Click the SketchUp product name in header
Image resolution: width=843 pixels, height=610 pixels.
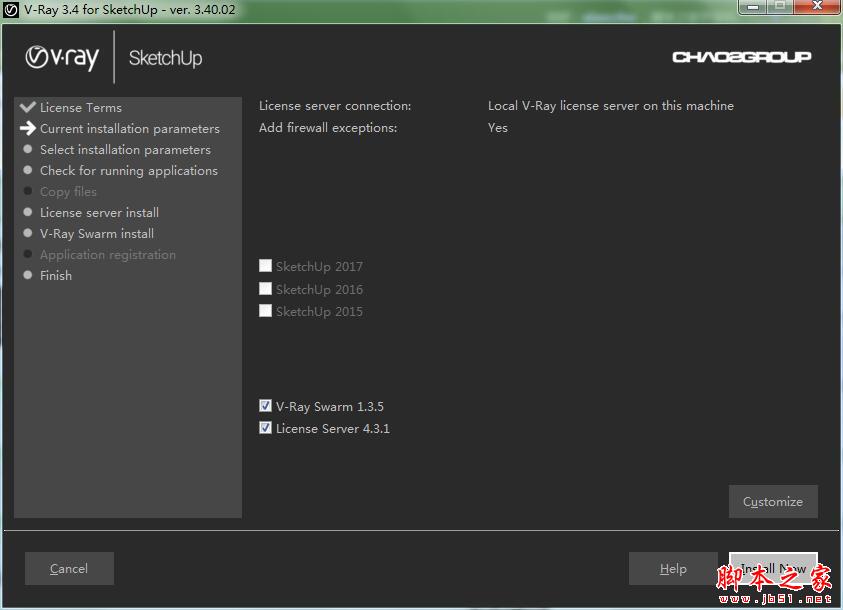click(166, 58)
